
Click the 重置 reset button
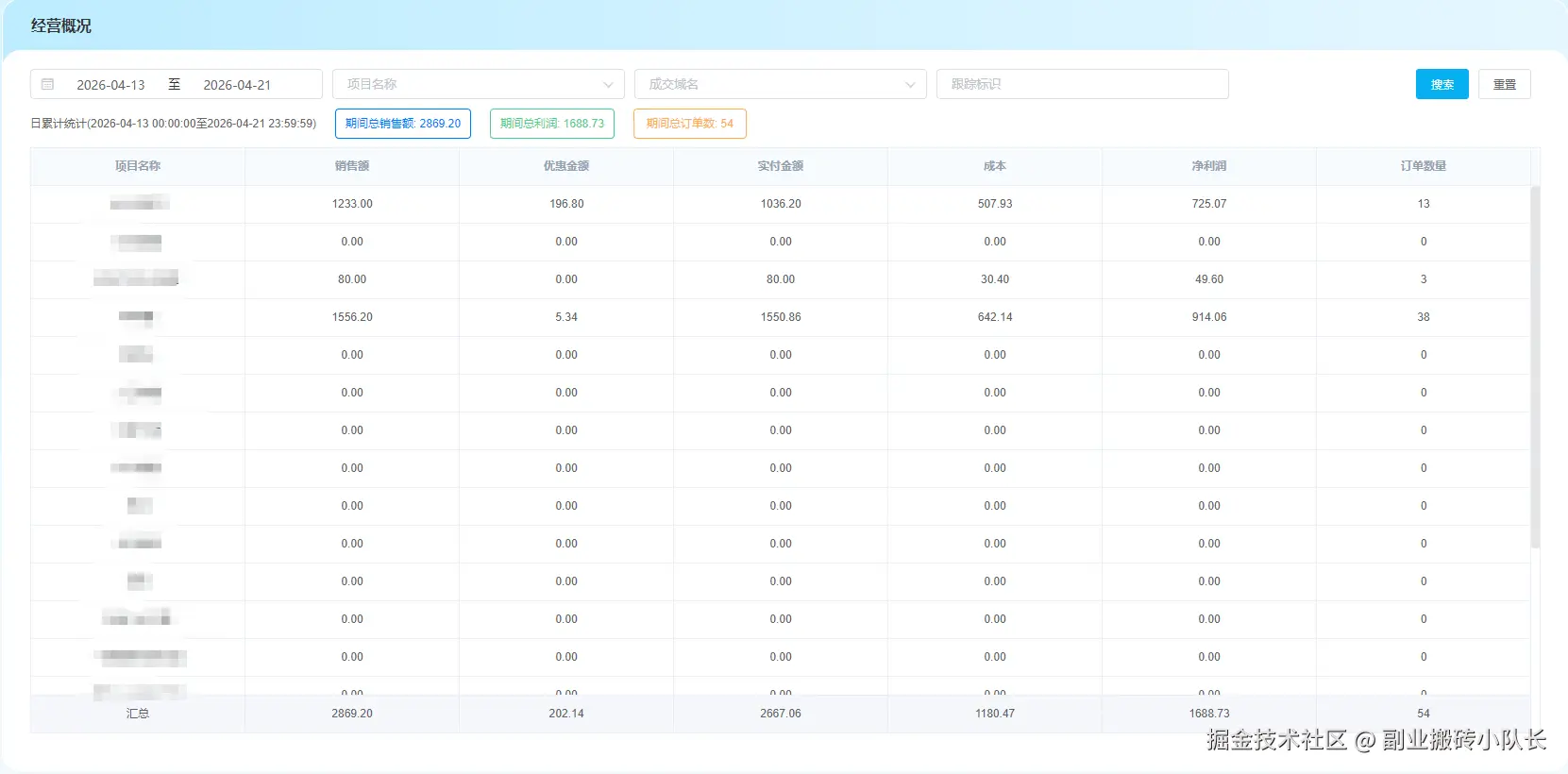[1504, 84]
